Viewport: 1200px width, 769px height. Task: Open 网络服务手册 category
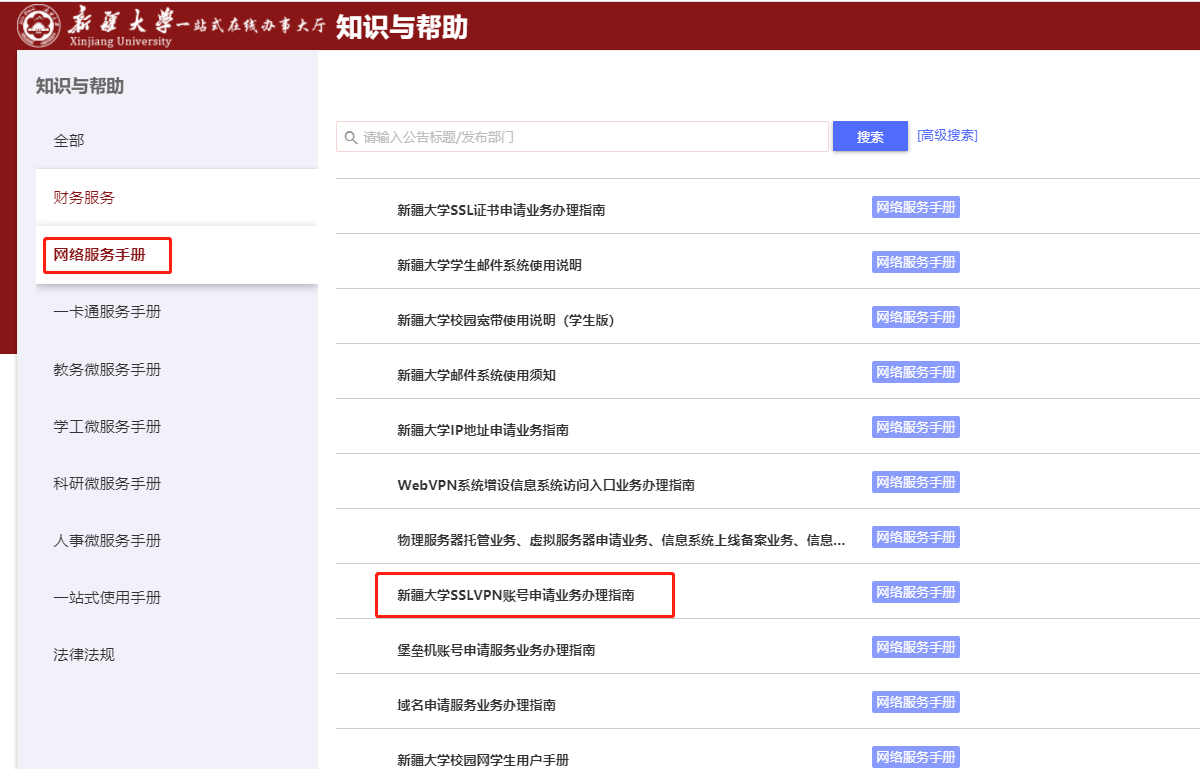pos(99,255)
